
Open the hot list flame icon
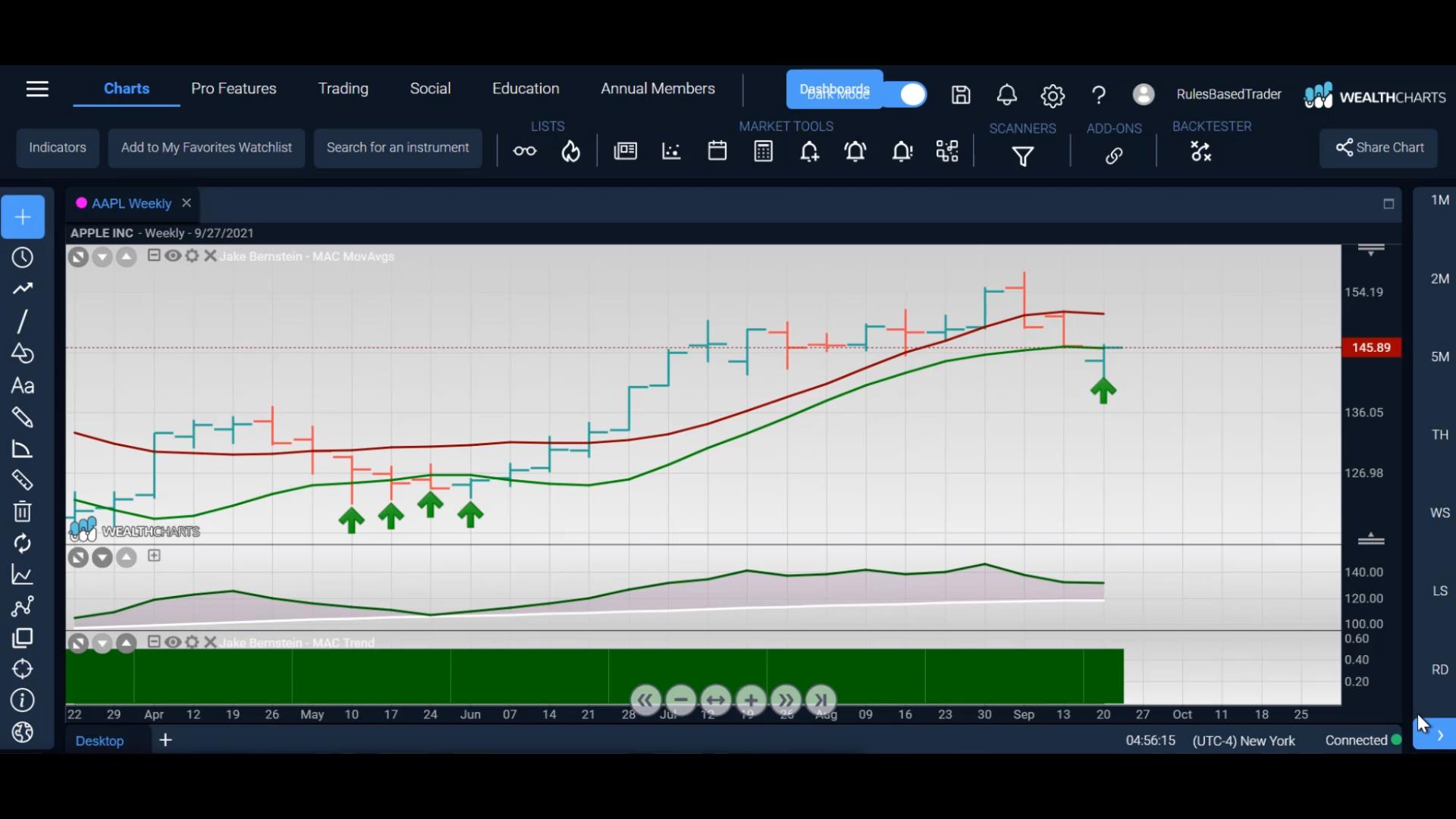point(570,152)
